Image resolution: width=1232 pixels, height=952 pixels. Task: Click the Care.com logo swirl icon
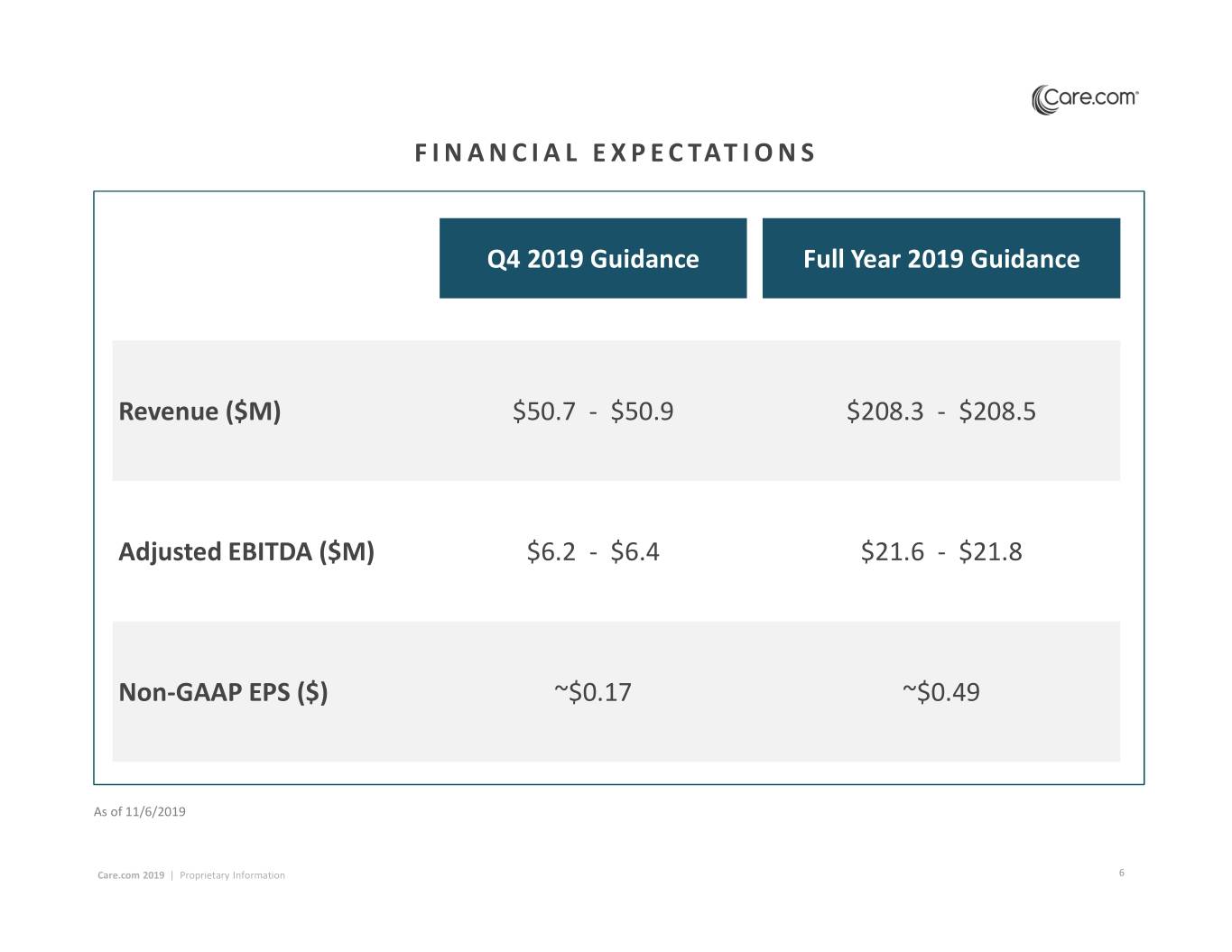tap(1044, 99)
